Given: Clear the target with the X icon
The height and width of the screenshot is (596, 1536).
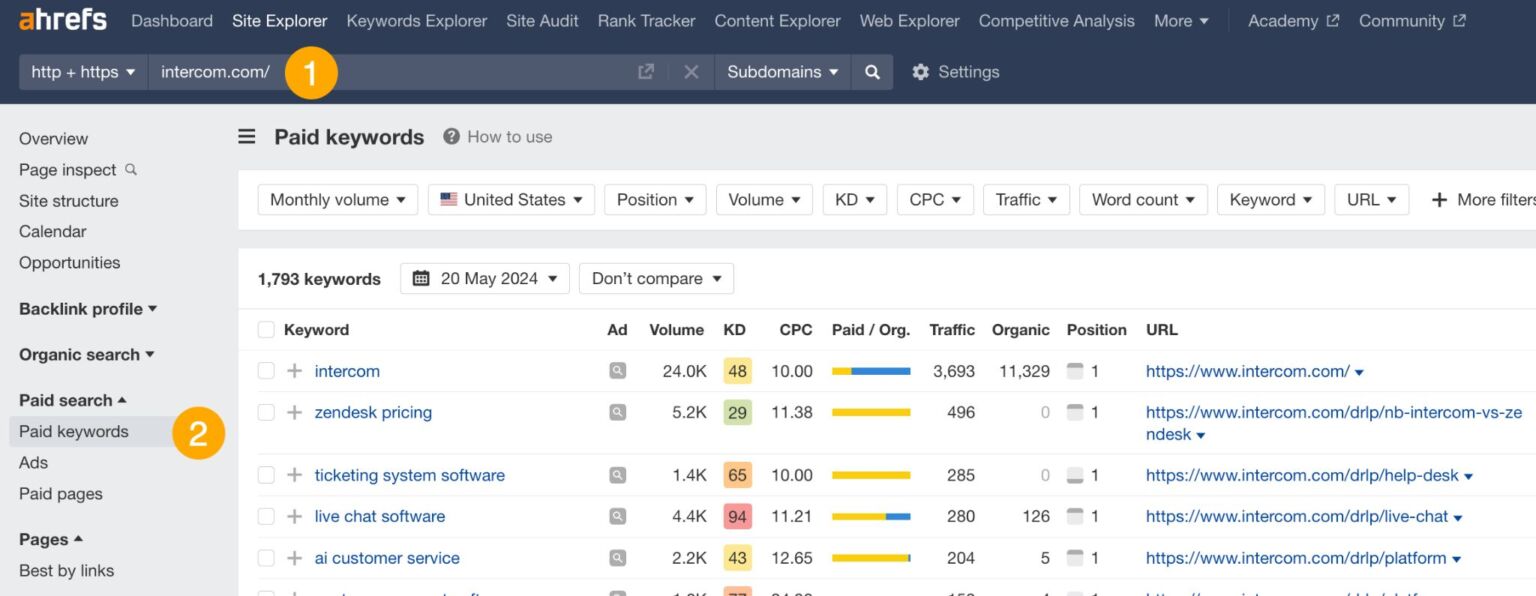Looking at the screenshot, I should pos(690,71).
